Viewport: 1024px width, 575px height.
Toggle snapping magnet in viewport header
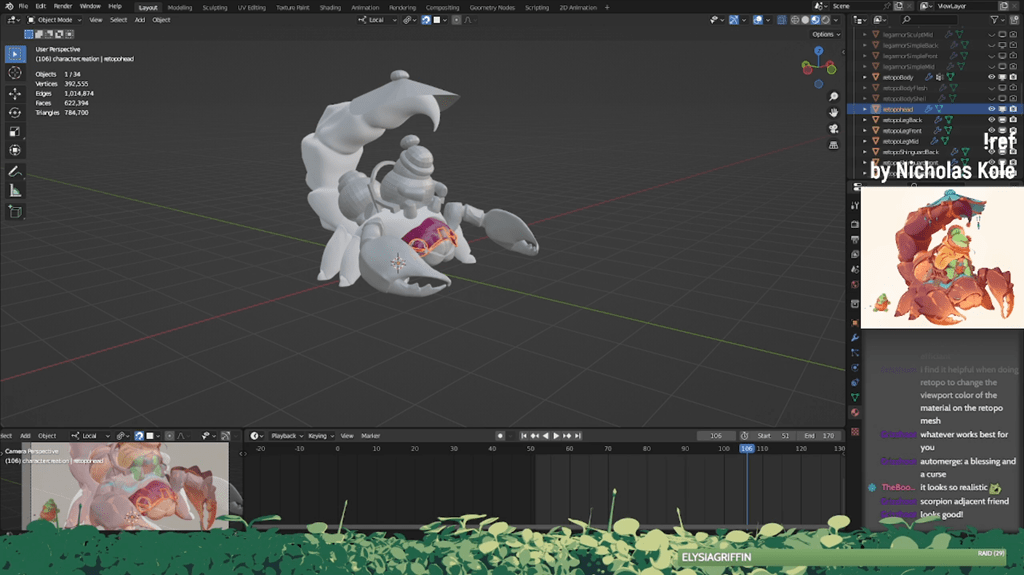pos(426,20)
